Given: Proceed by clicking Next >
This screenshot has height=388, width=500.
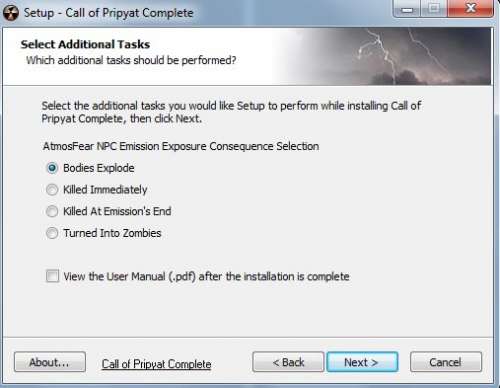Looking at the screenshot, I should tap(362, 362).
